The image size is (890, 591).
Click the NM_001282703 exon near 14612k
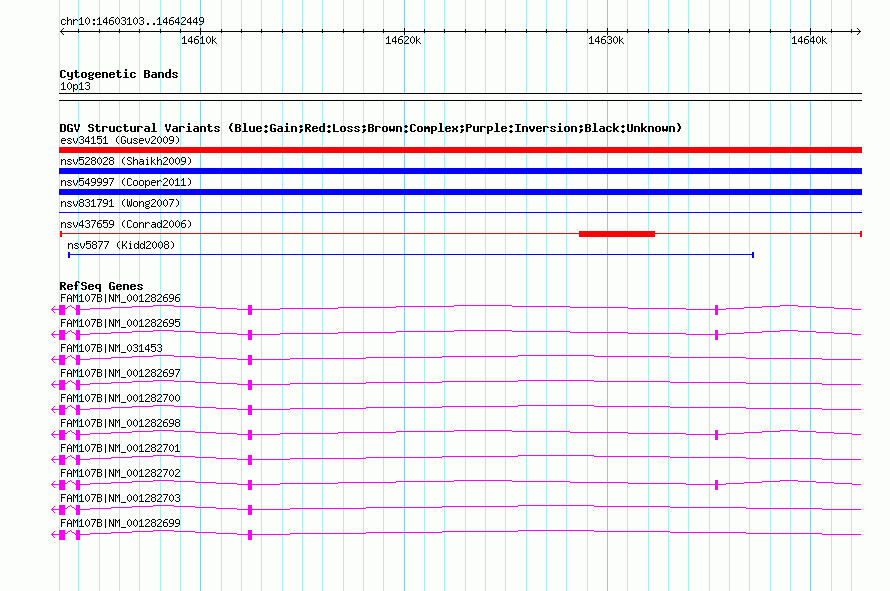coord(250,510)
